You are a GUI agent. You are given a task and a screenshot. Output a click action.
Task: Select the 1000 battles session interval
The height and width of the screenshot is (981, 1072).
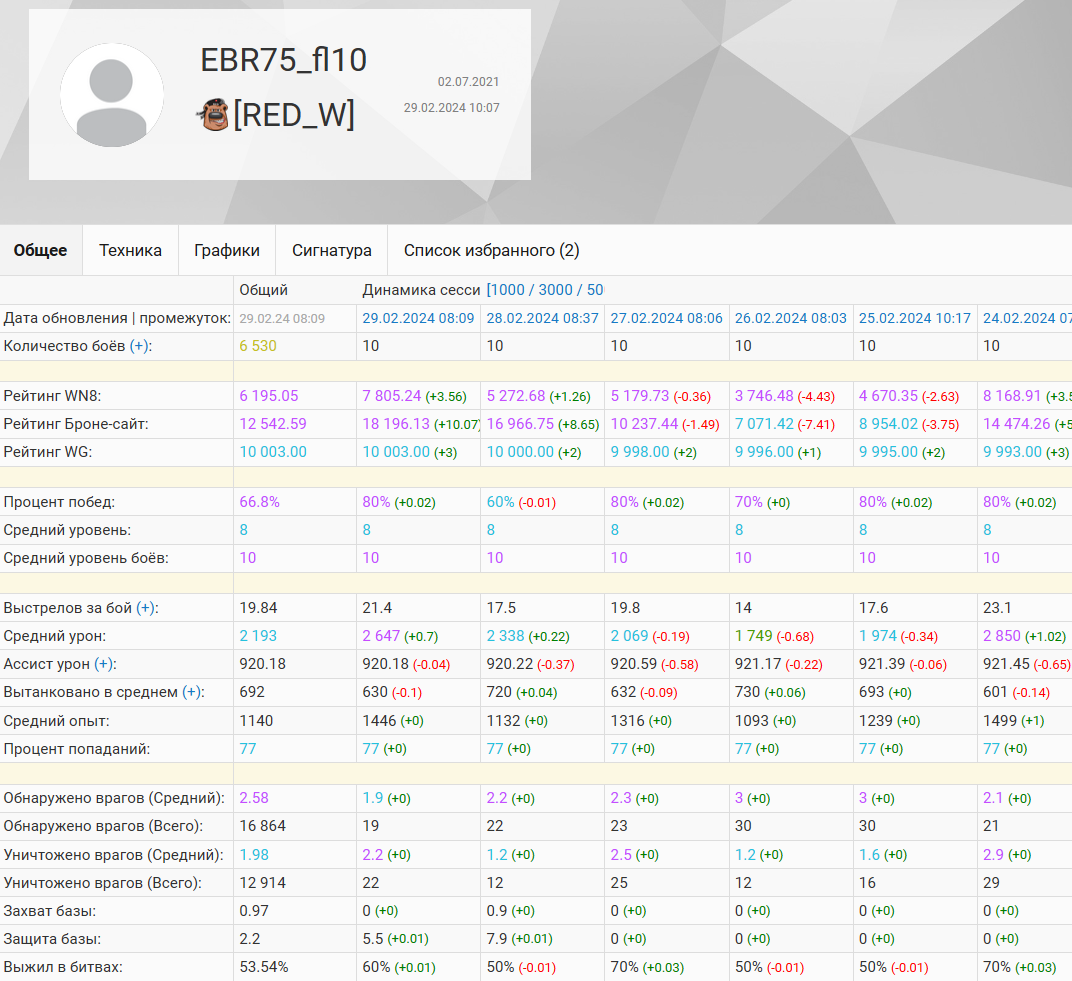pos(508,290)
